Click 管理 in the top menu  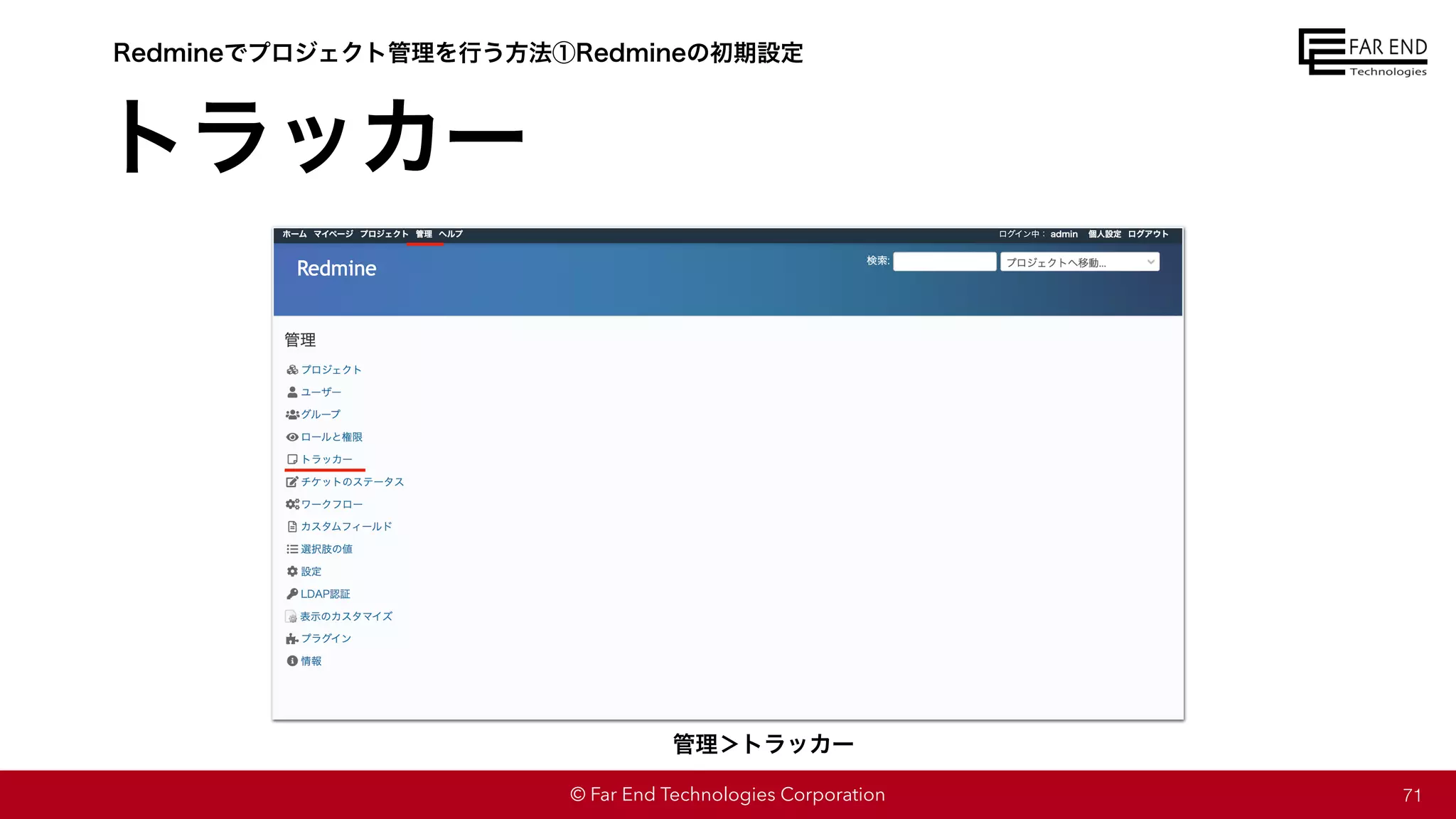point(424,234)
